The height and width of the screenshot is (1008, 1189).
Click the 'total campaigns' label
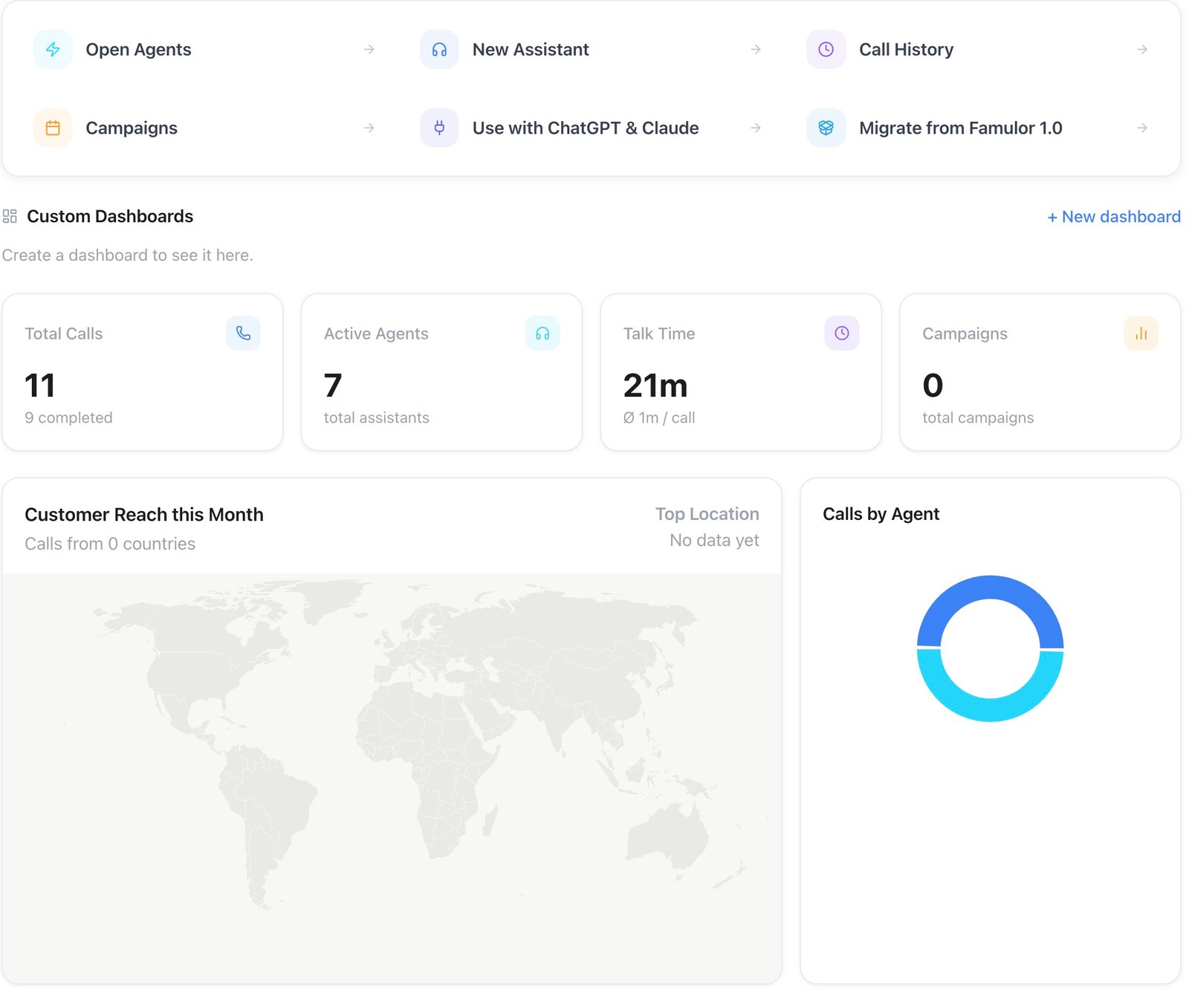[978, 417]
